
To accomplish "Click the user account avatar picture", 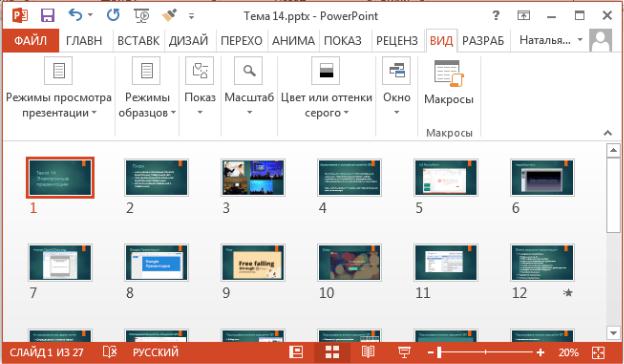I will tap(601, 40).
